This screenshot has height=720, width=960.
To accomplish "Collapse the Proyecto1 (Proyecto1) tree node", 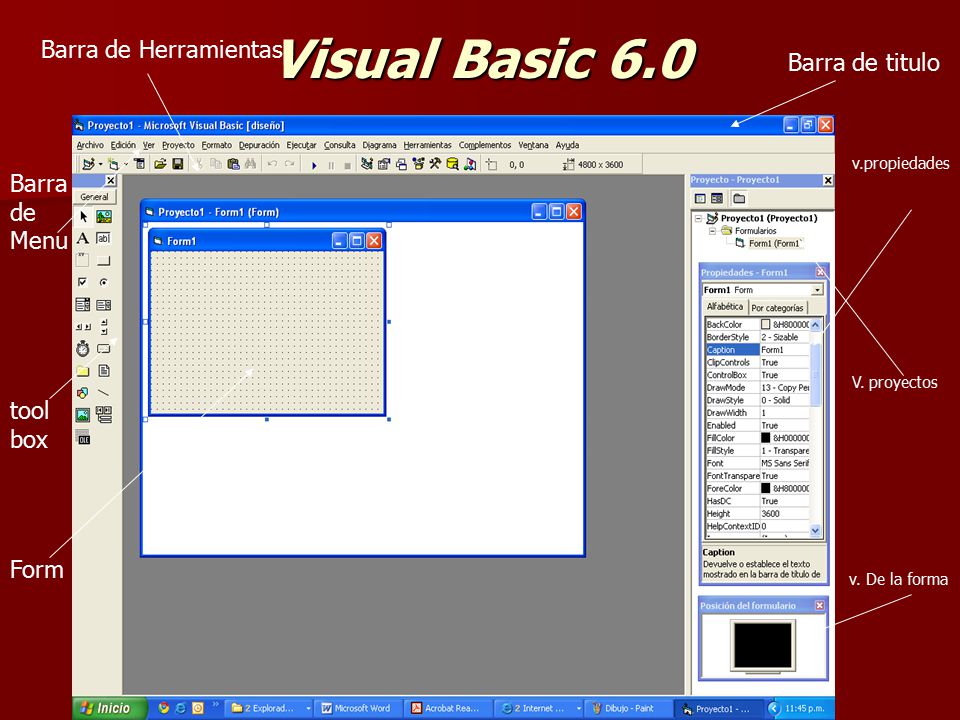I will point(698,218).
